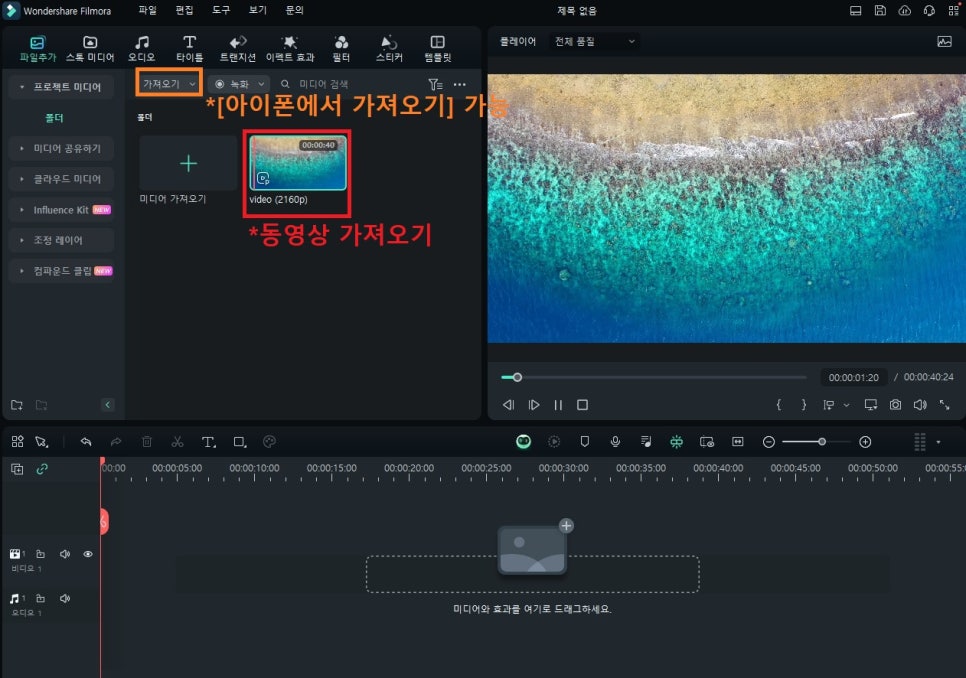Take a snapshot with the camera icon

tap(895, 405)
